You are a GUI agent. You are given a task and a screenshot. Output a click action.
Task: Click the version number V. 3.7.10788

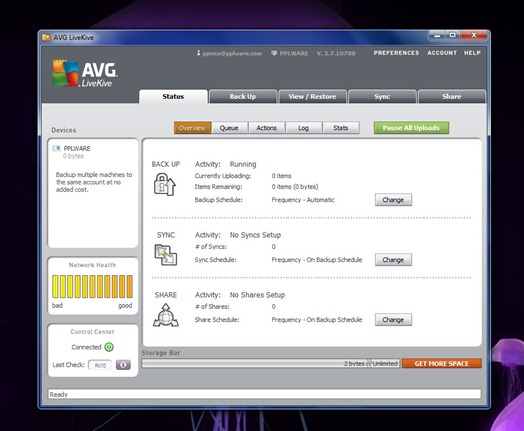coord(336,53)
